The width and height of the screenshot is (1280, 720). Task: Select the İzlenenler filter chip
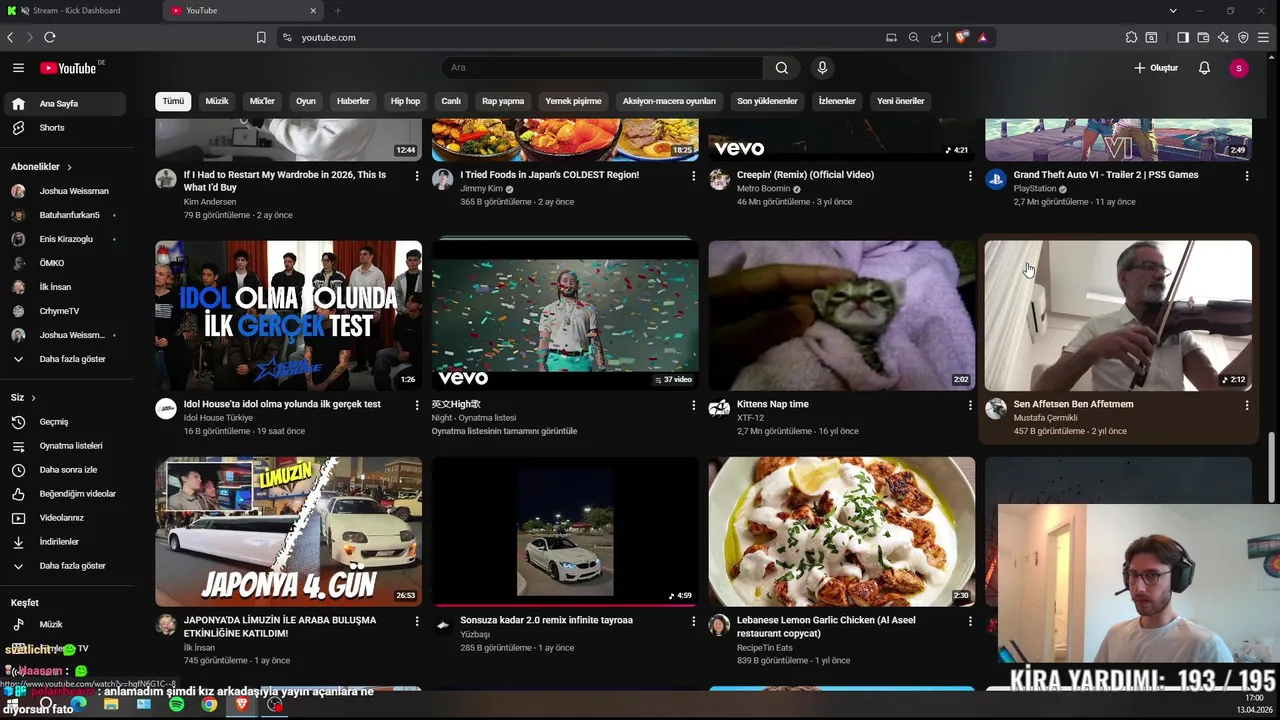coord(837,101)
